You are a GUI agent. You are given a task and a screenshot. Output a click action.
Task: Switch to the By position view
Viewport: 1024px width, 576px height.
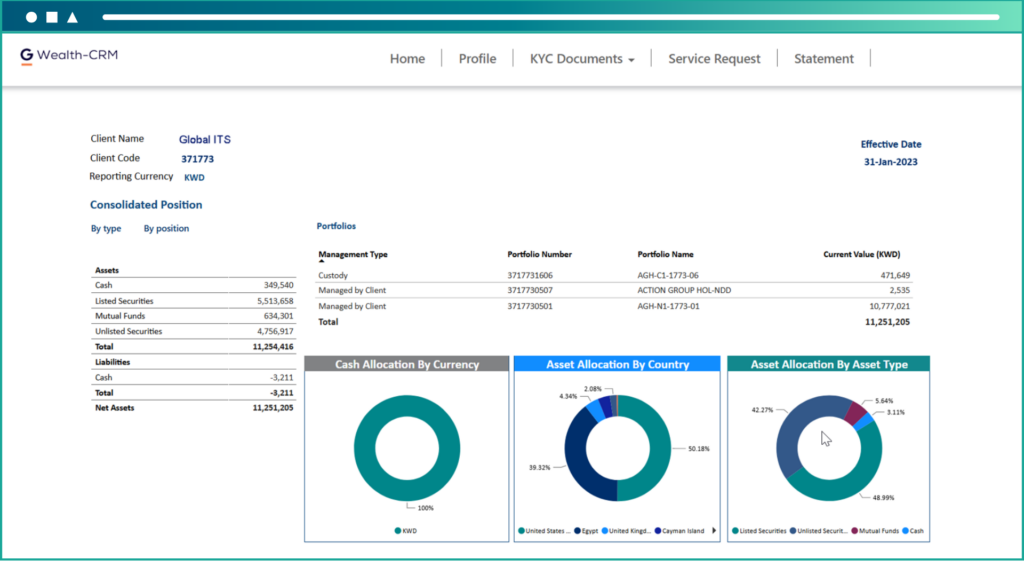(166, 229)
